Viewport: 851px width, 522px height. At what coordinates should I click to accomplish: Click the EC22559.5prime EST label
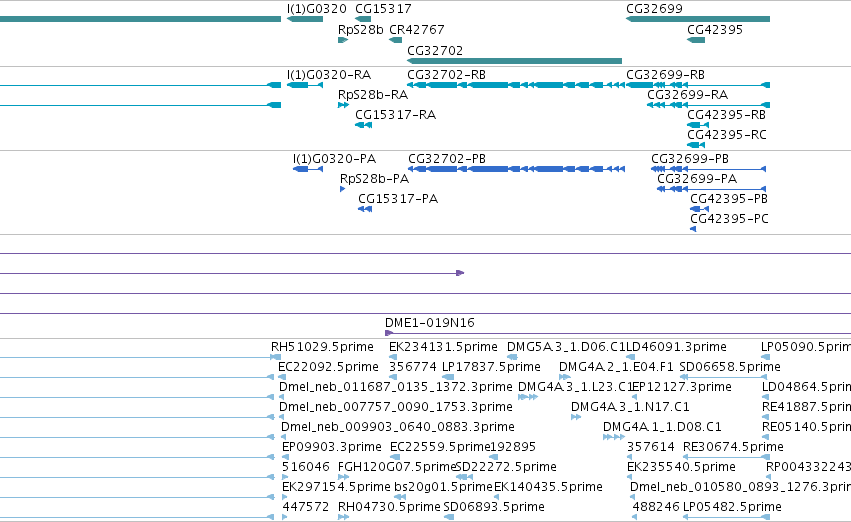(440, 447)
